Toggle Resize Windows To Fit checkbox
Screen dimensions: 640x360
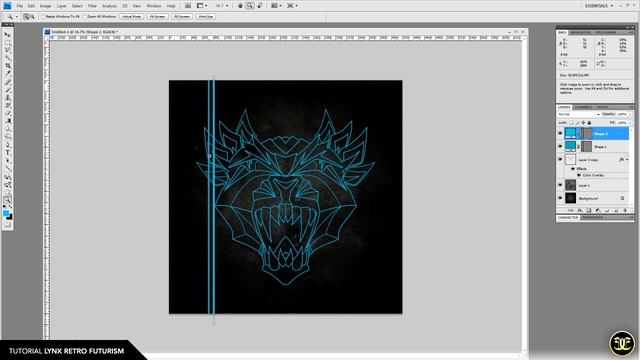click(43, 17)
